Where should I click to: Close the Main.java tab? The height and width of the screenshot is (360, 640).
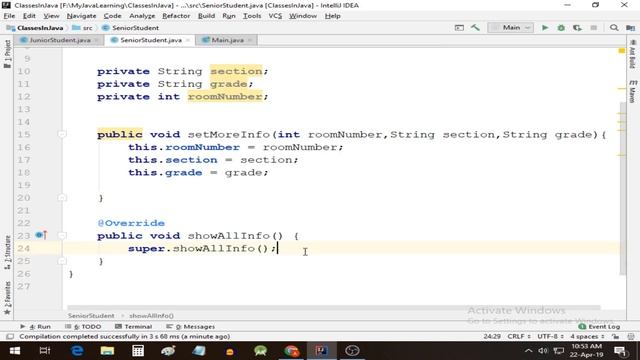[250, 40]
